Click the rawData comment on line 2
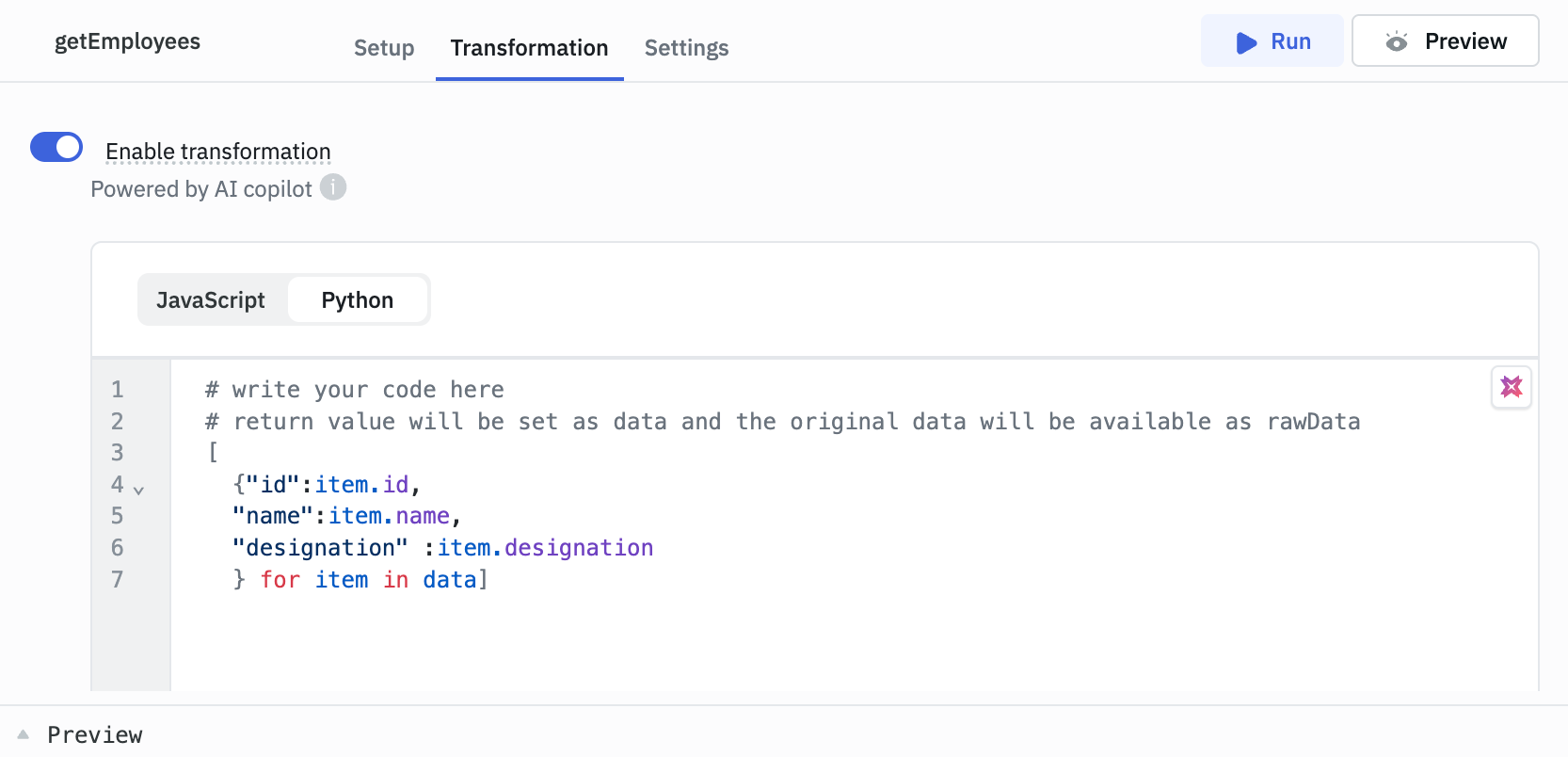This screenshot has height=757, width=1568. pyautogui.click(x=1313, y=422)
